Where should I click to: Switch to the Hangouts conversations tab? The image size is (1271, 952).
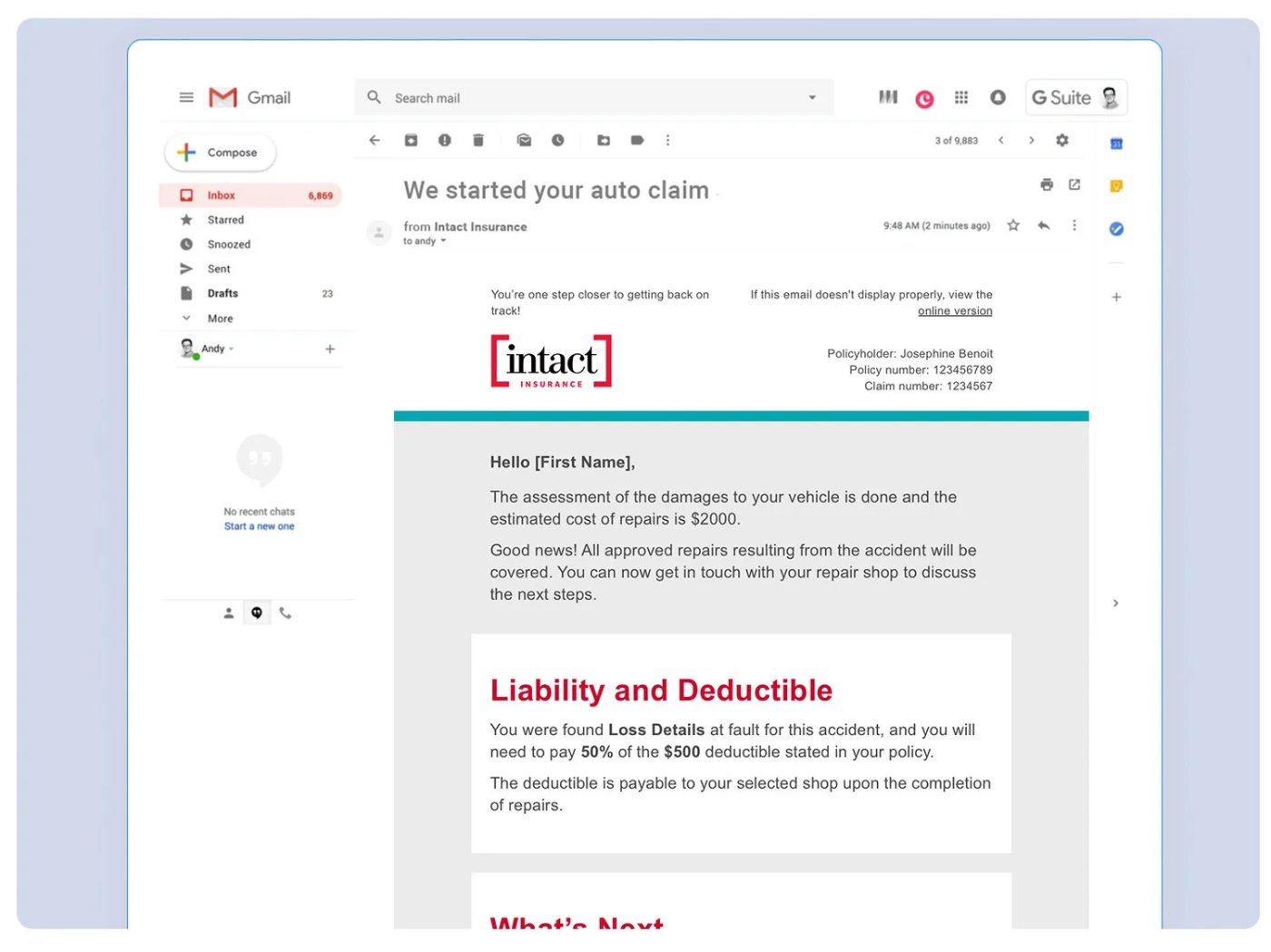click(x=257, y=613)
